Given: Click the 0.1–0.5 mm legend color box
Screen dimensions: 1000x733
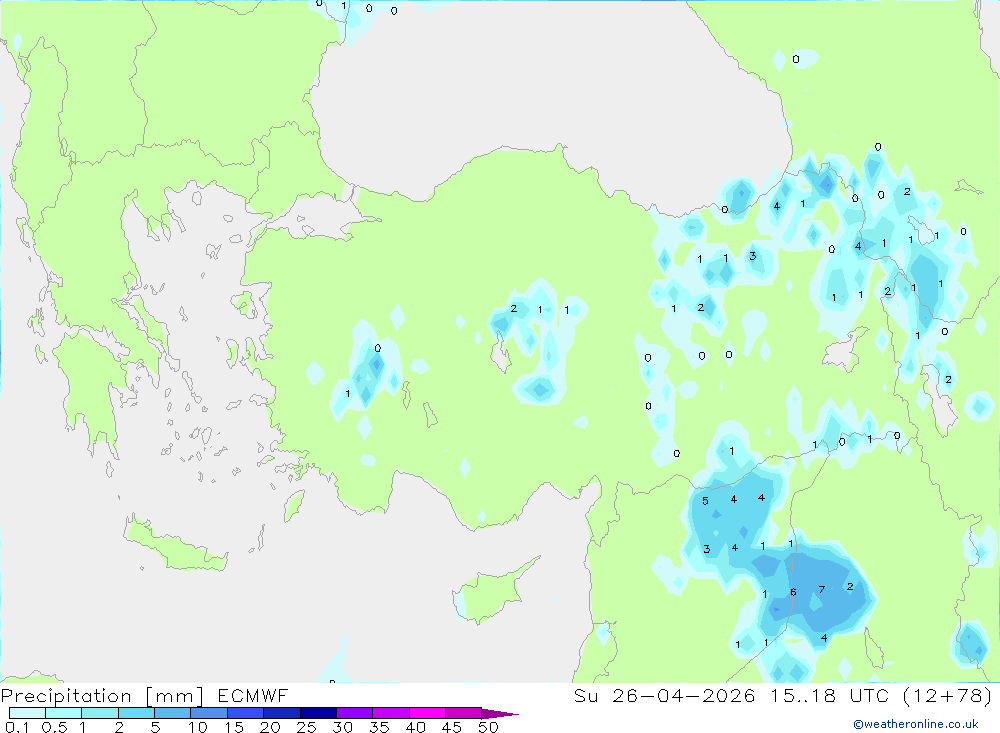Looking at the screenshot, I should (x=27, y=713).
